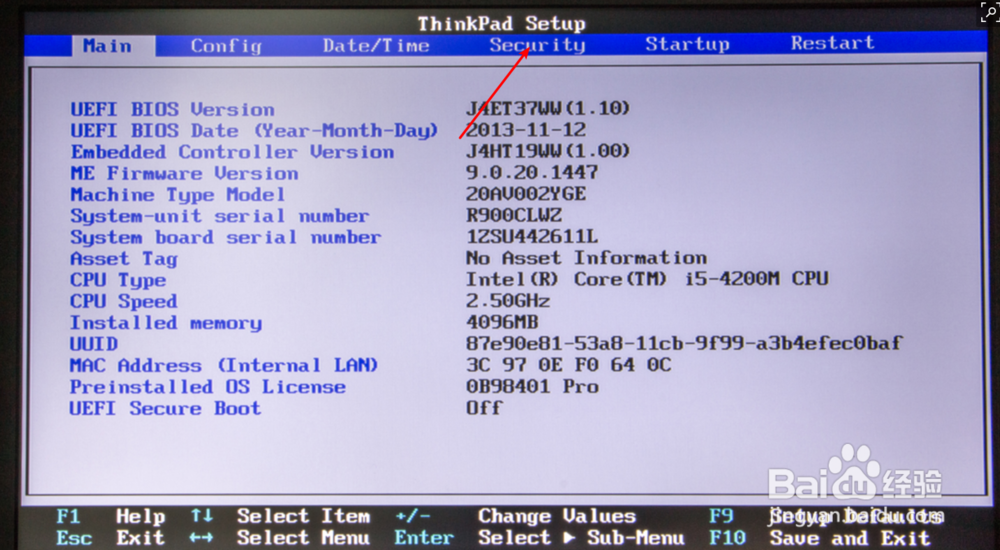Select the Secure Boot value Off
This screenshot has width=1000, height=550.
(484, 407)
